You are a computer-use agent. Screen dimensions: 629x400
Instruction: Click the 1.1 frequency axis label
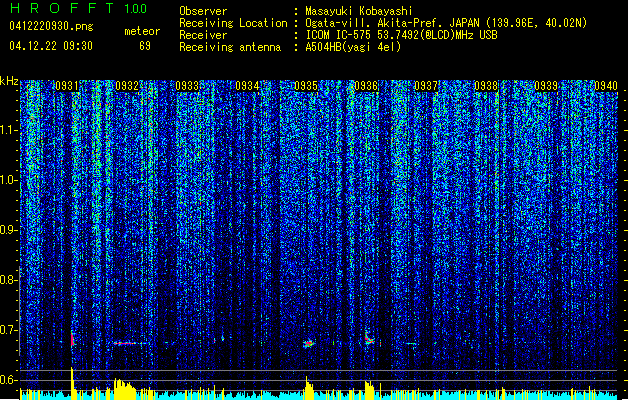click(8, 130)
